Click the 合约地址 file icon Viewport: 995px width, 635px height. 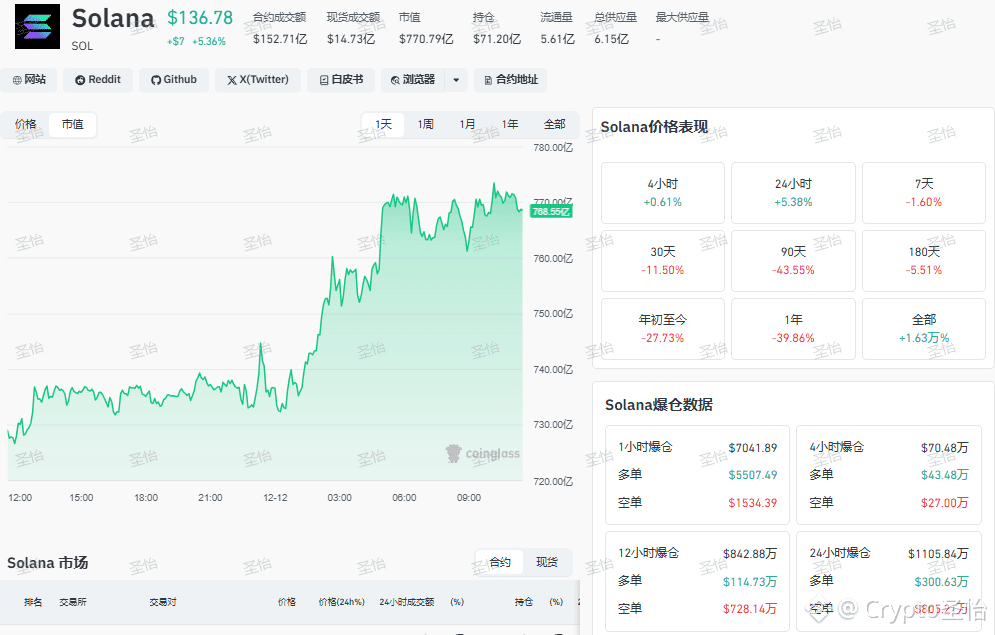488,80
